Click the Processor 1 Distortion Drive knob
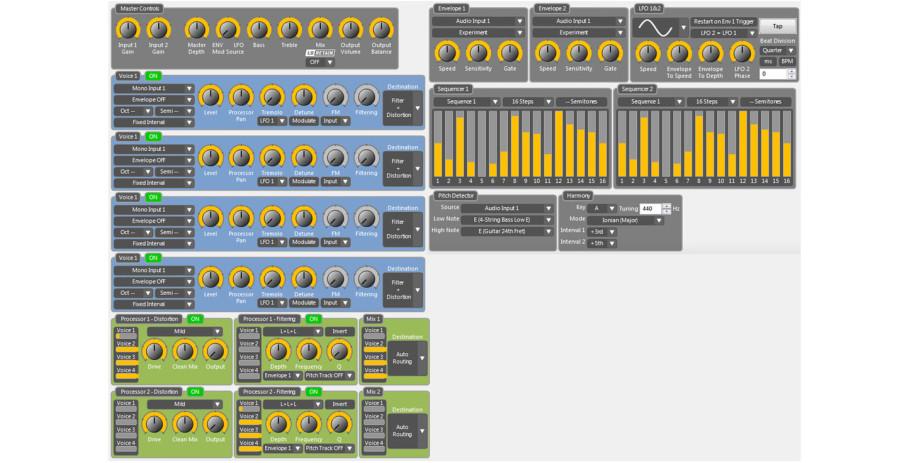 point(153,350)
